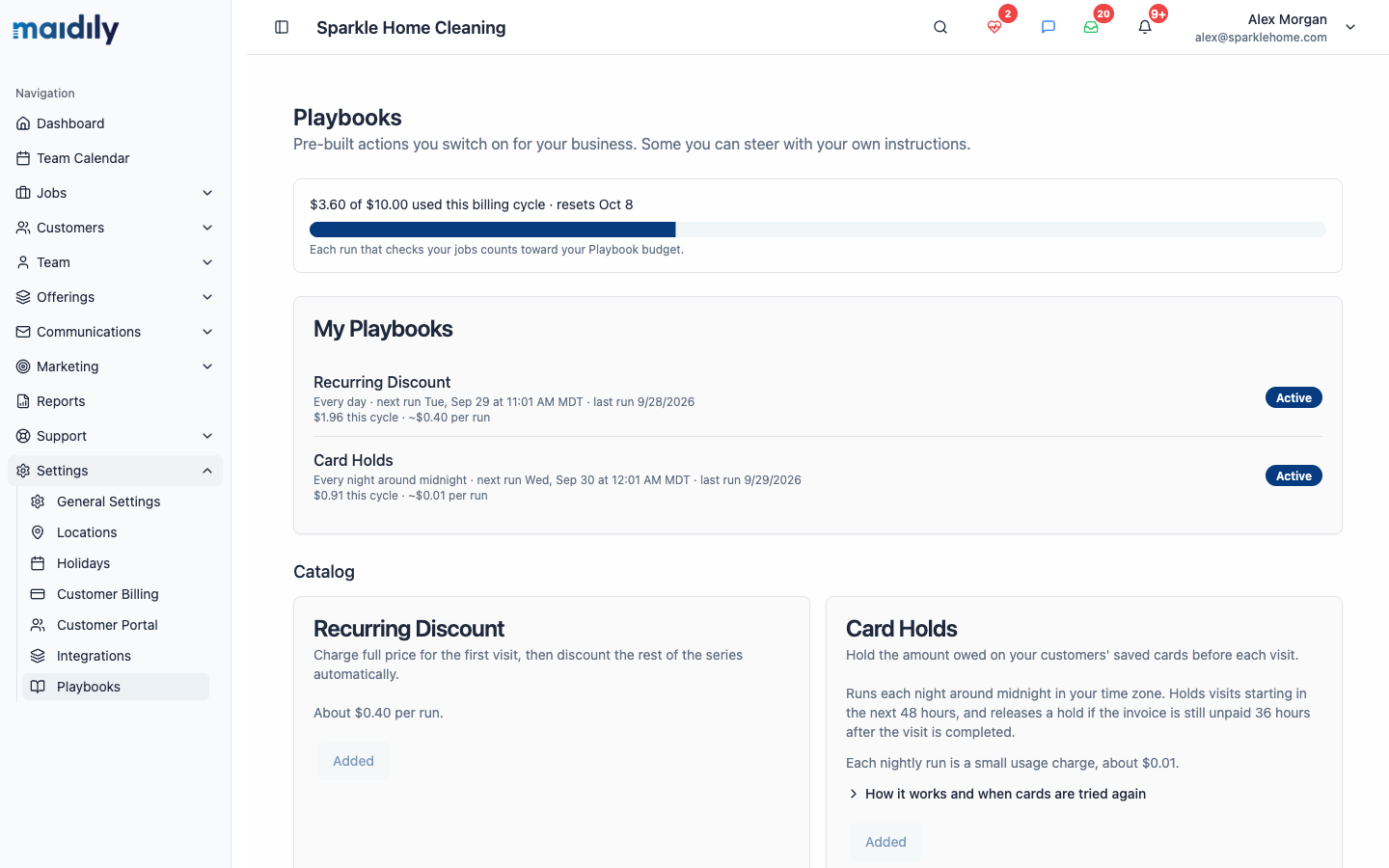Open Team Calendar from the sidebar

[x=115, y=158]
